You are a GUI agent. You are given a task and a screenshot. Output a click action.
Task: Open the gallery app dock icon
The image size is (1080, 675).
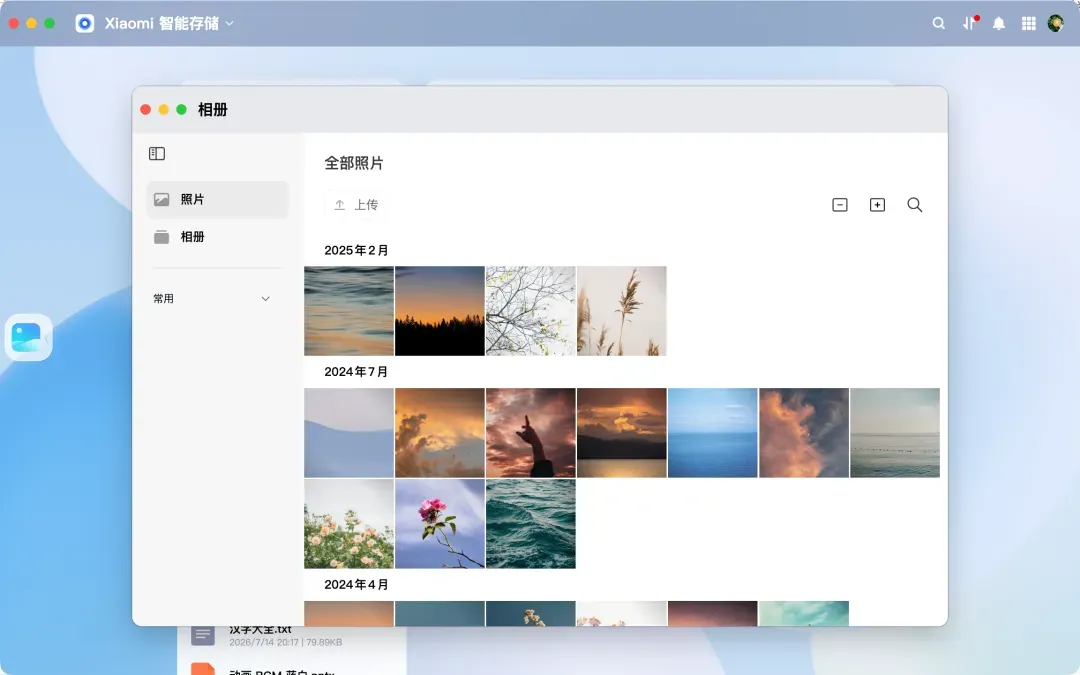tap(28, 338)
